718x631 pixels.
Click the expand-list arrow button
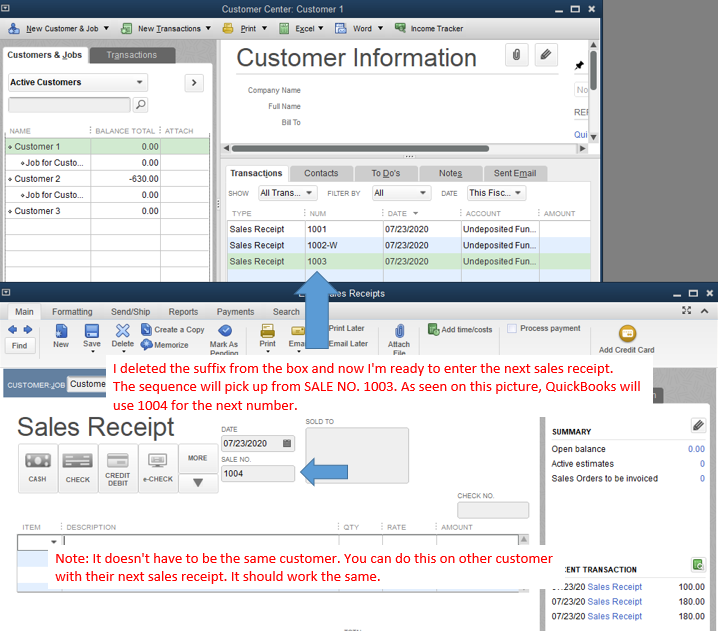(194, 83)
